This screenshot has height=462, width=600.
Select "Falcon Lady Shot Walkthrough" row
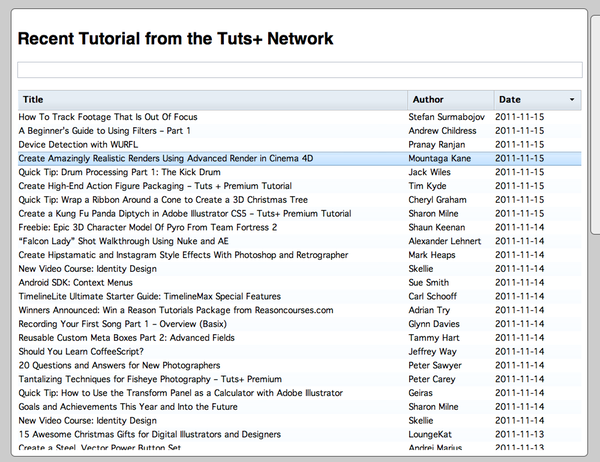tap(300, 241)
